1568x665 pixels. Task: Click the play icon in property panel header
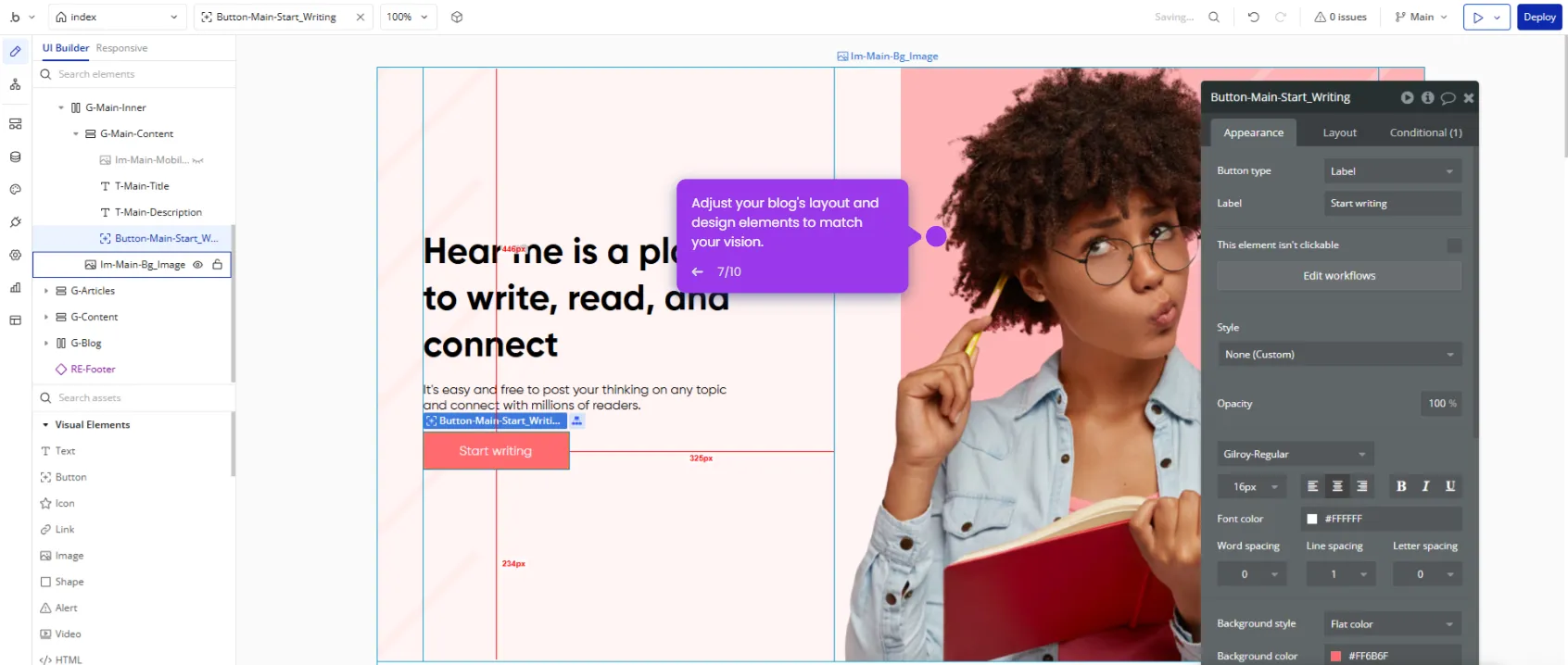coord(1408,97)
